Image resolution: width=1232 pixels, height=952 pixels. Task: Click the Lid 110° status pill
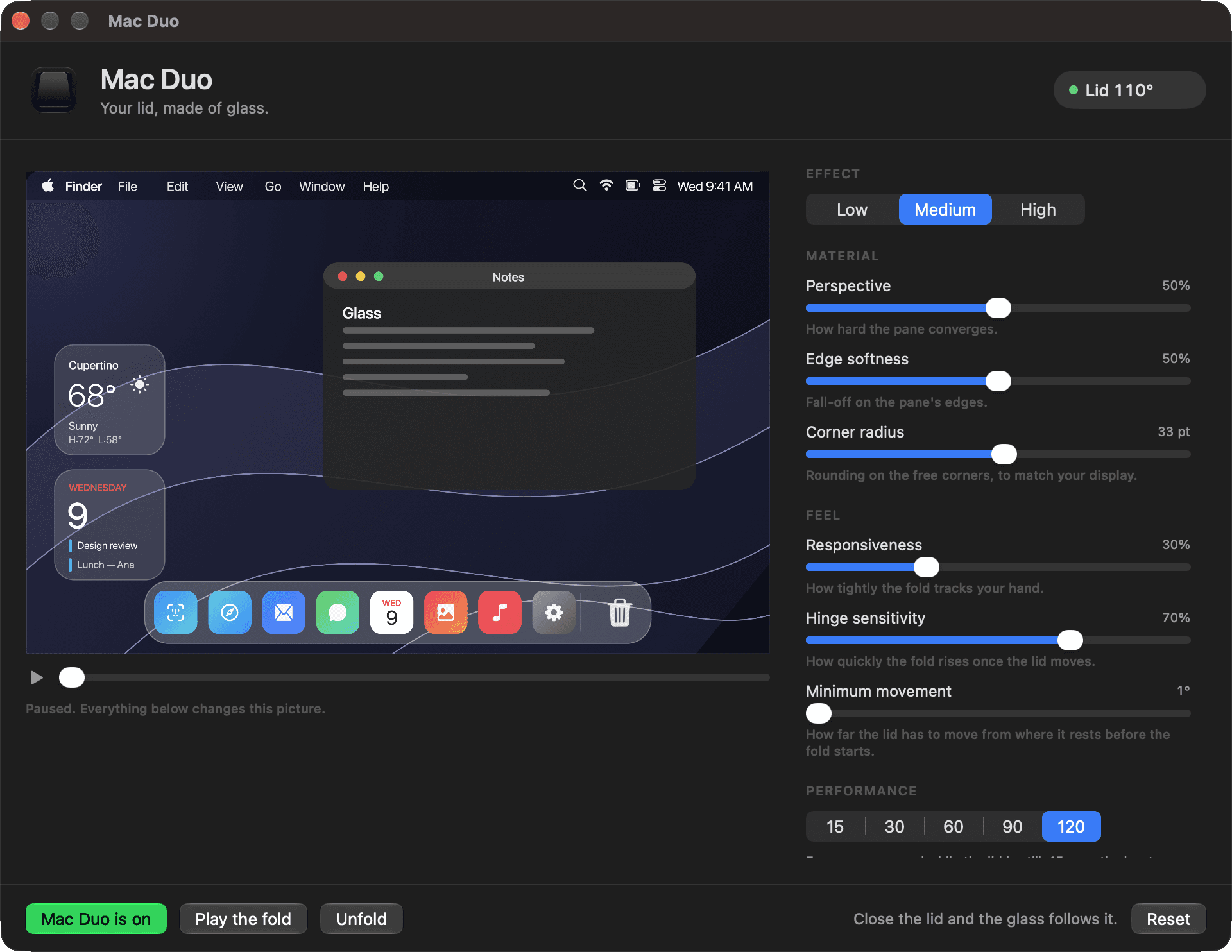[1129, 90]
